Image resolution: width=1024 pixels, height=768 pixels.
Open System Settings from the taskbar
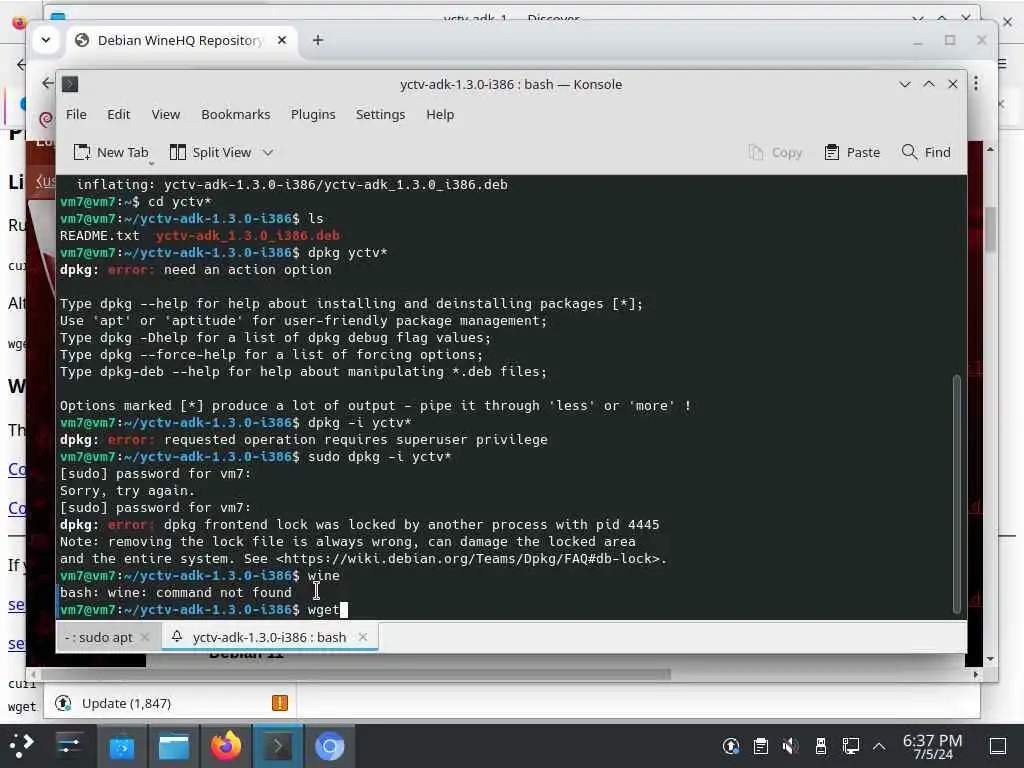click(x=69, y=746)
